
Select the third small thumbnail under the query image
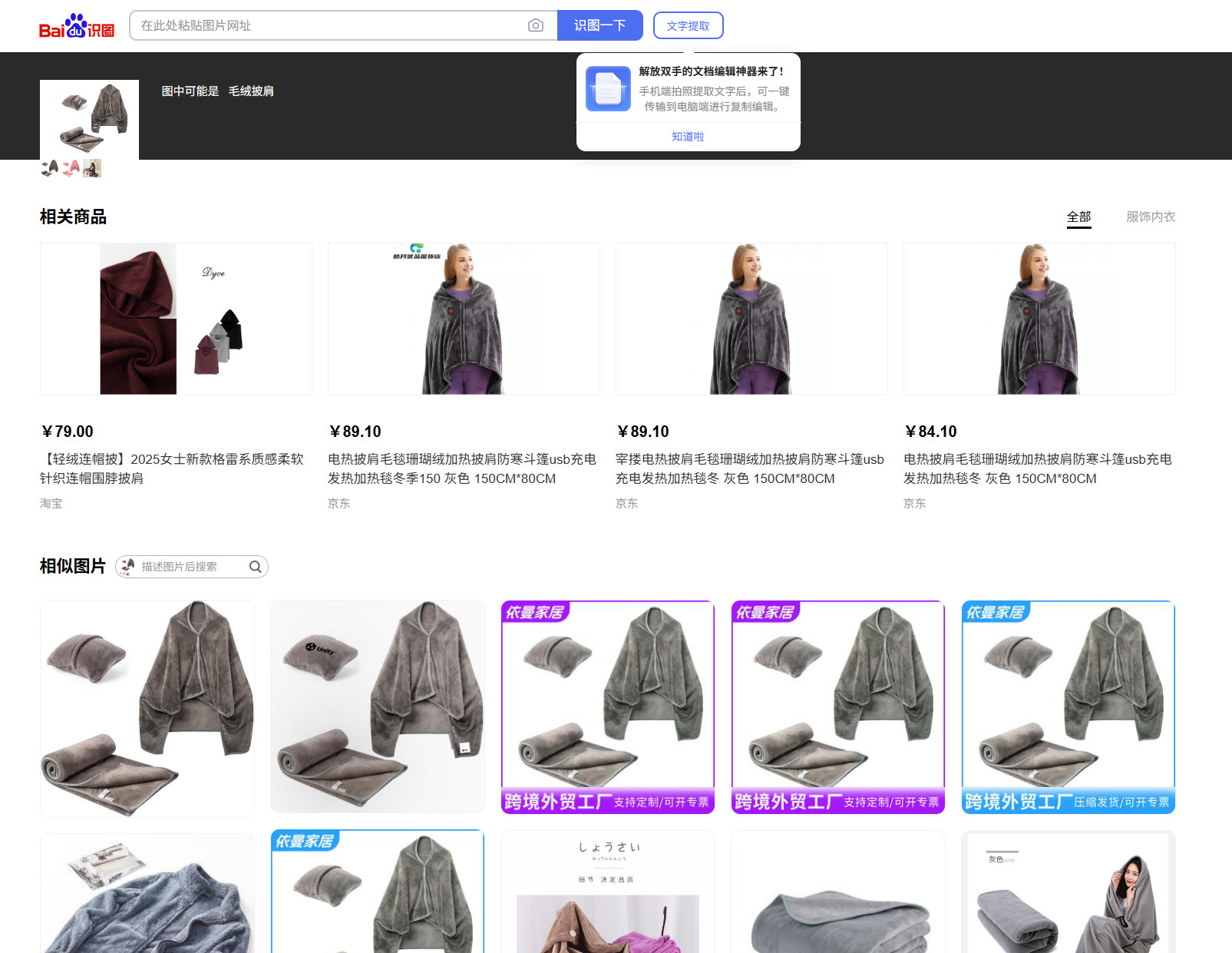coord(92,168)
